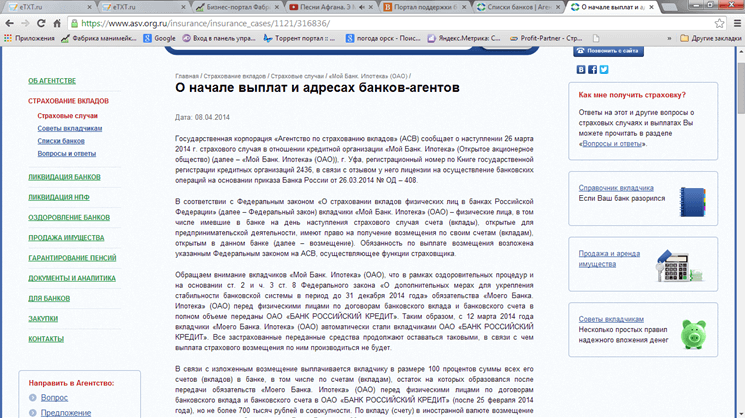Open the Списки банков submenu item

tap(61, 141)
